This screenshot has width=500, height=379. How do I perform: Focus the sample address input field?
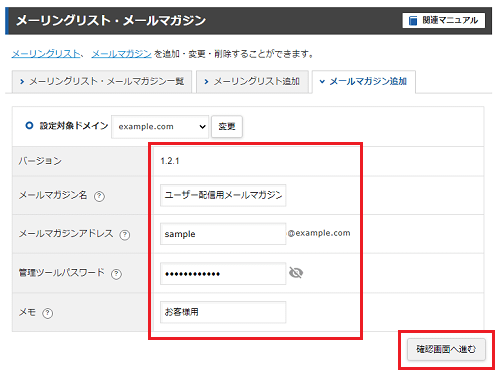point(223,234)
